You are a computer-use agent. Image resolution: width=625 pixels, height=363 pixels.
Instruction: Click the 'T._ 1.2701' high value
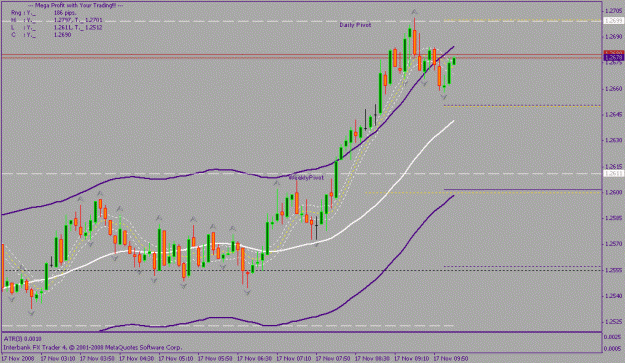click(88, 20)
